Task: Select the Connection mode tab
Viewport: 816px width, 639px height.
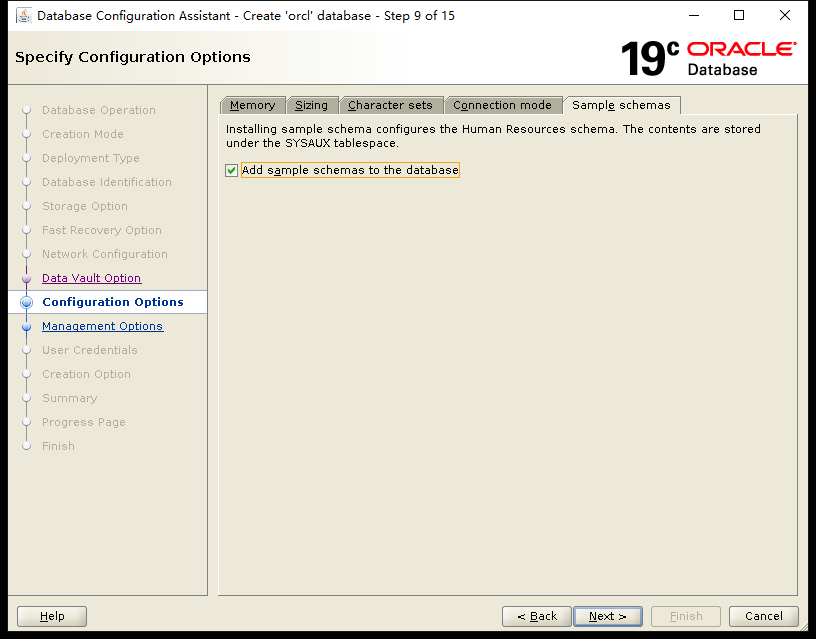Action: (502, 105)
